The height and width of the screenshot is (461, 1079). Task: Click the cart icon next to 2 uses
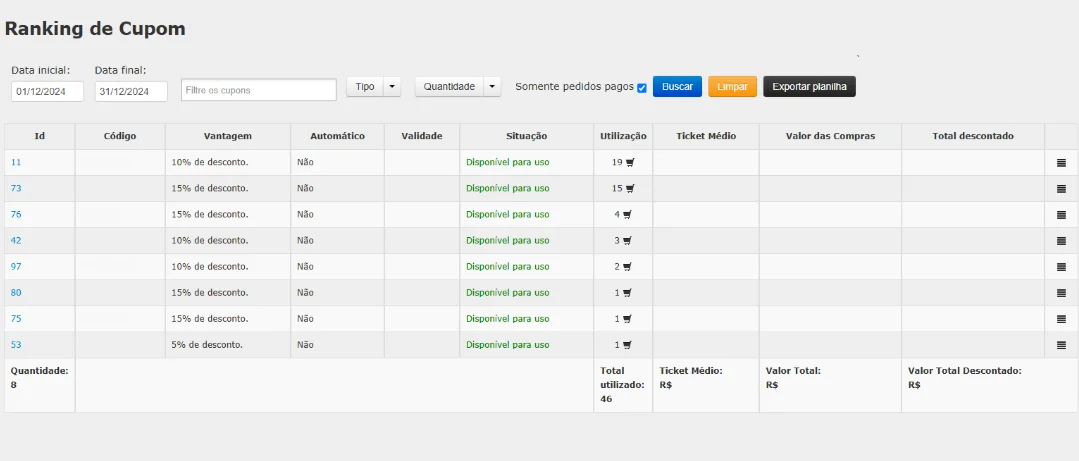point(627,266)
